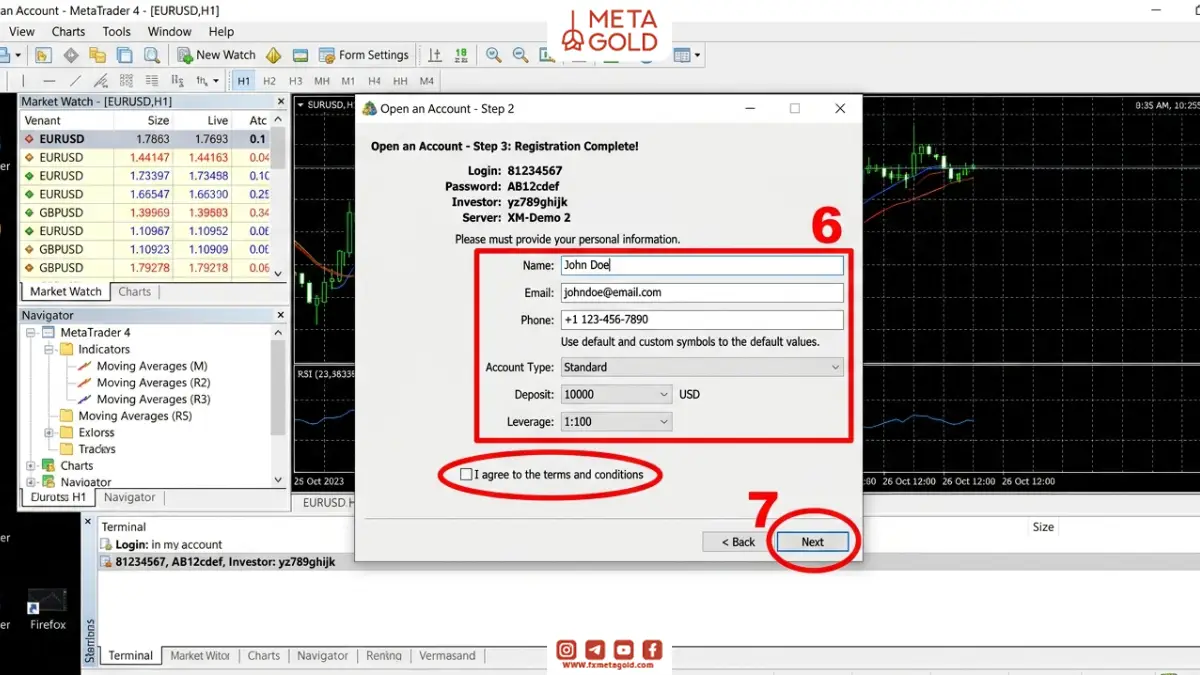Viewport: 1200px width, 675px height.
Task: Click the Back button
Action: 738,542
